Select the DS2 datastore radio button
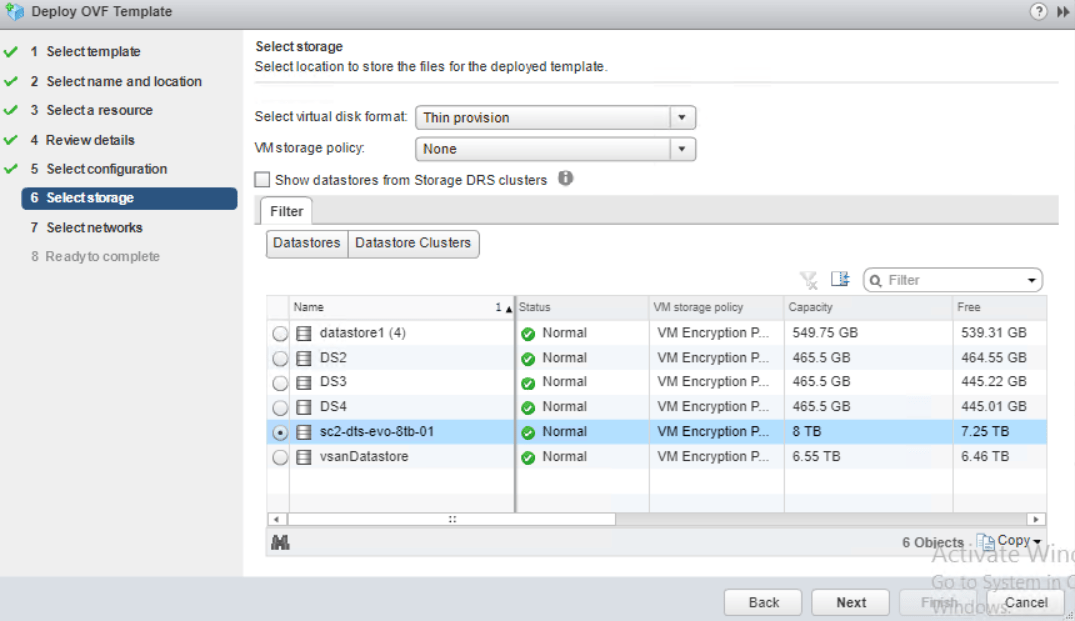1075x621 pixels. coord(280,358)
